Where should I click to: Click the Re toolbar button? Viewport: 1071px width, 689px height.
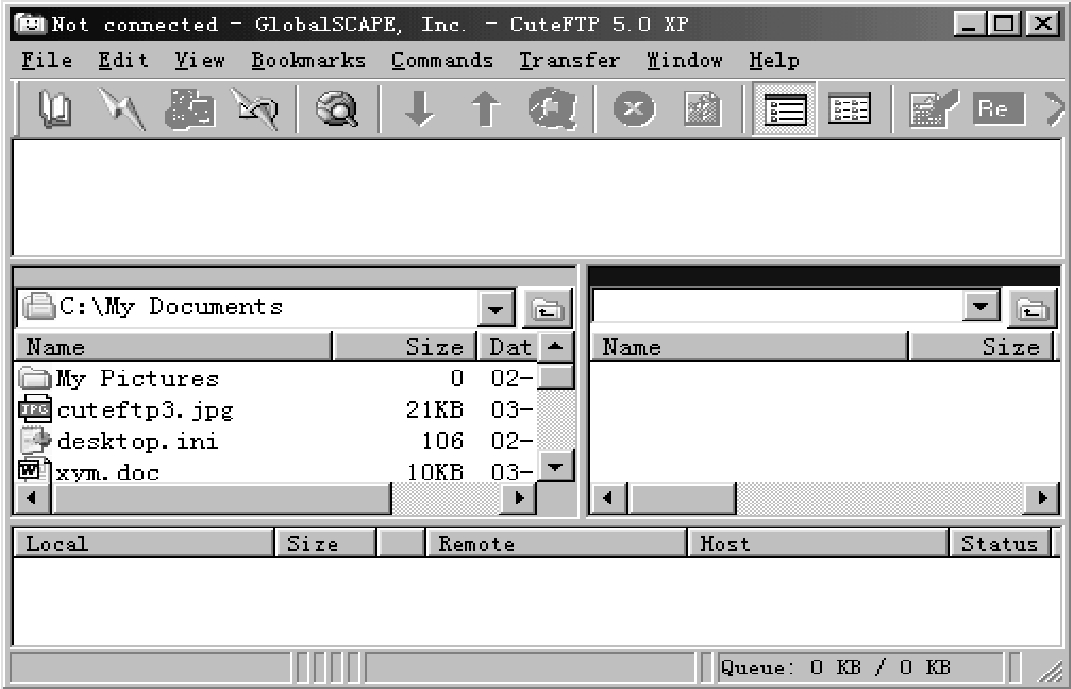click(x=998, y=109)
